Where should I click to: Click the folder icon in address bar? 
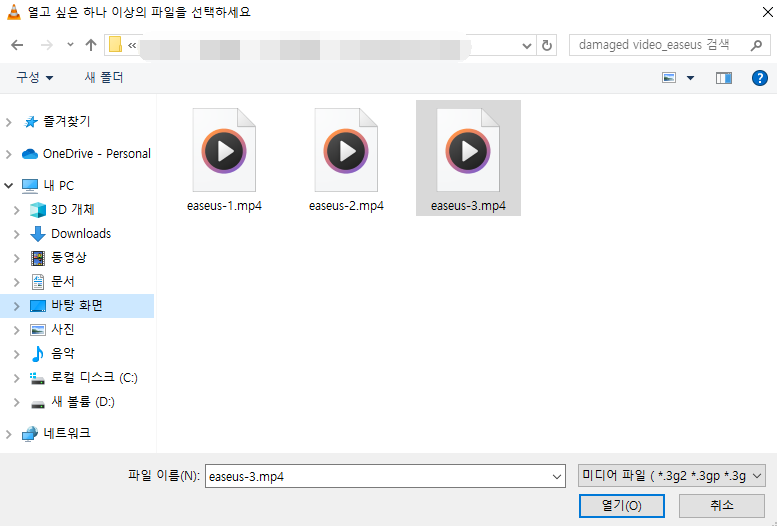click(x=115, y=45)
